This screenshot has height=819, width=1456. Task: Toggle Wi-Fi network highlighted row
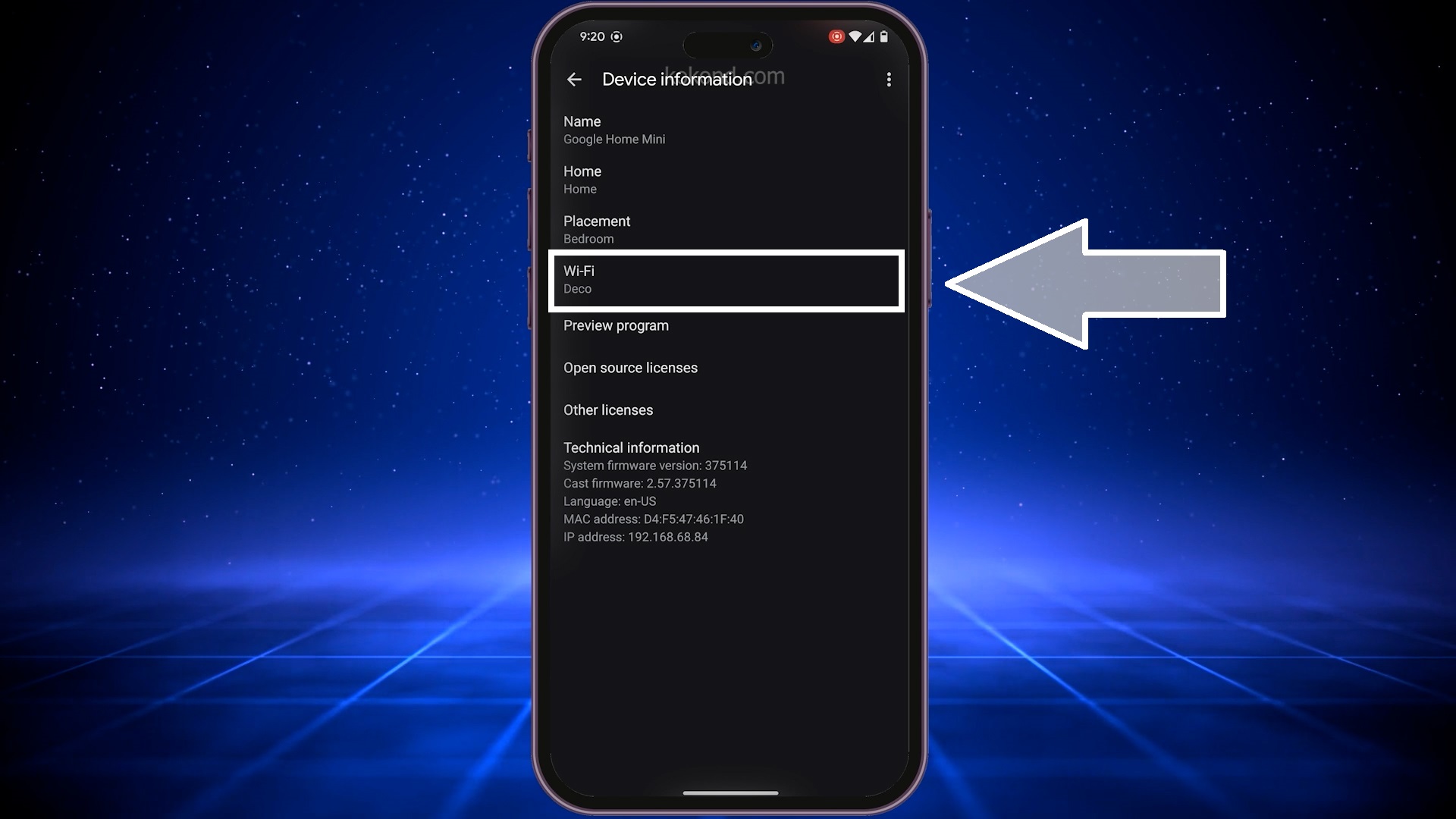[728, 280]
